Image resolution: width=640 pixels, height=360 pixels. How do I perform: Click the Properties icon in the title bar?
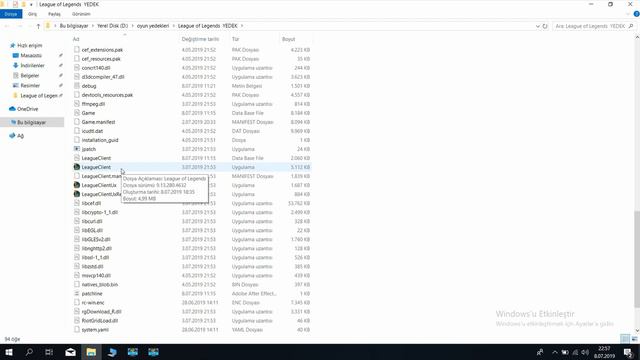point(15,4)
